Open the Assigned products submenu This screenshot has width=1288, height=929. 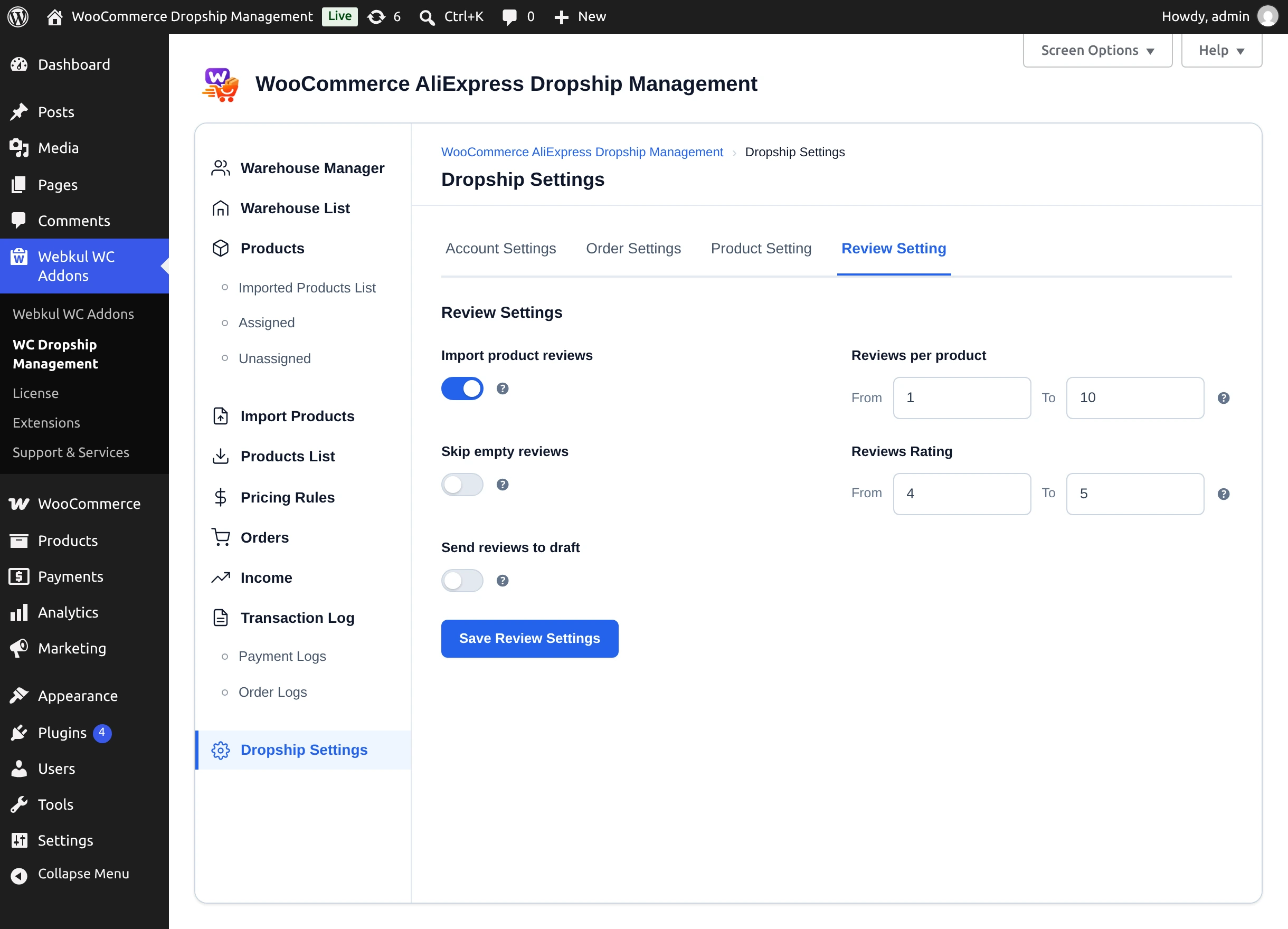pyautogui.click(x=267, y=323)
